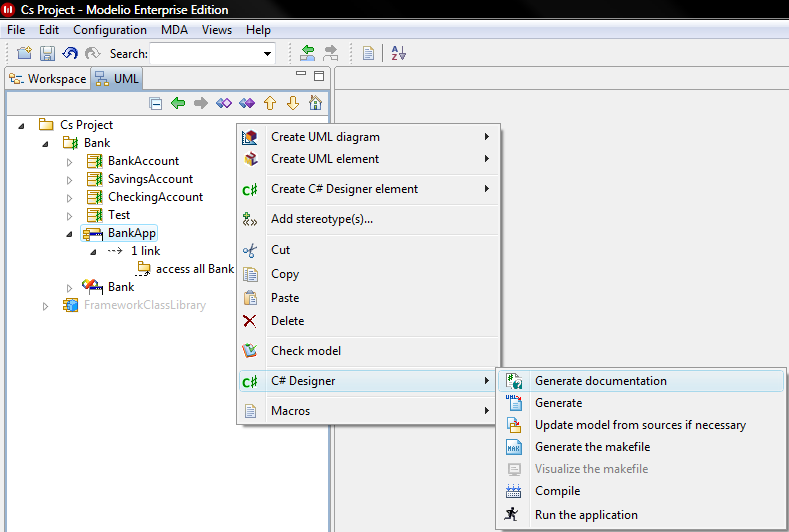
Task: Collapse all tree nodes icon
Action: 155,104
